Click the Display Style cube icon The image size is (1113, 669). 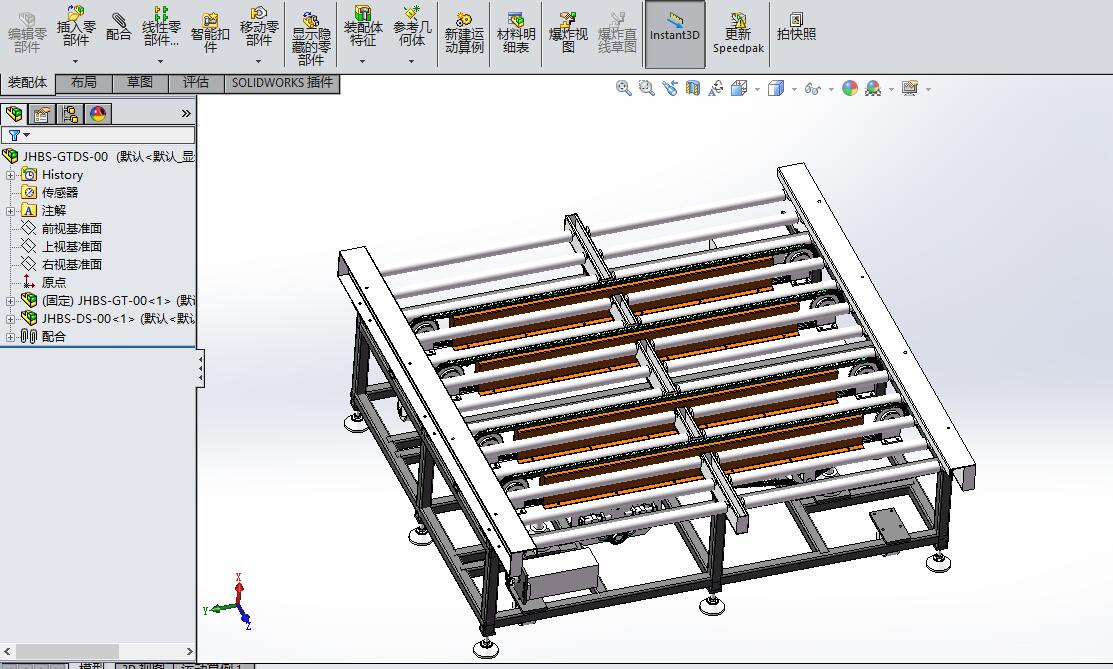[x=776, y=88]
